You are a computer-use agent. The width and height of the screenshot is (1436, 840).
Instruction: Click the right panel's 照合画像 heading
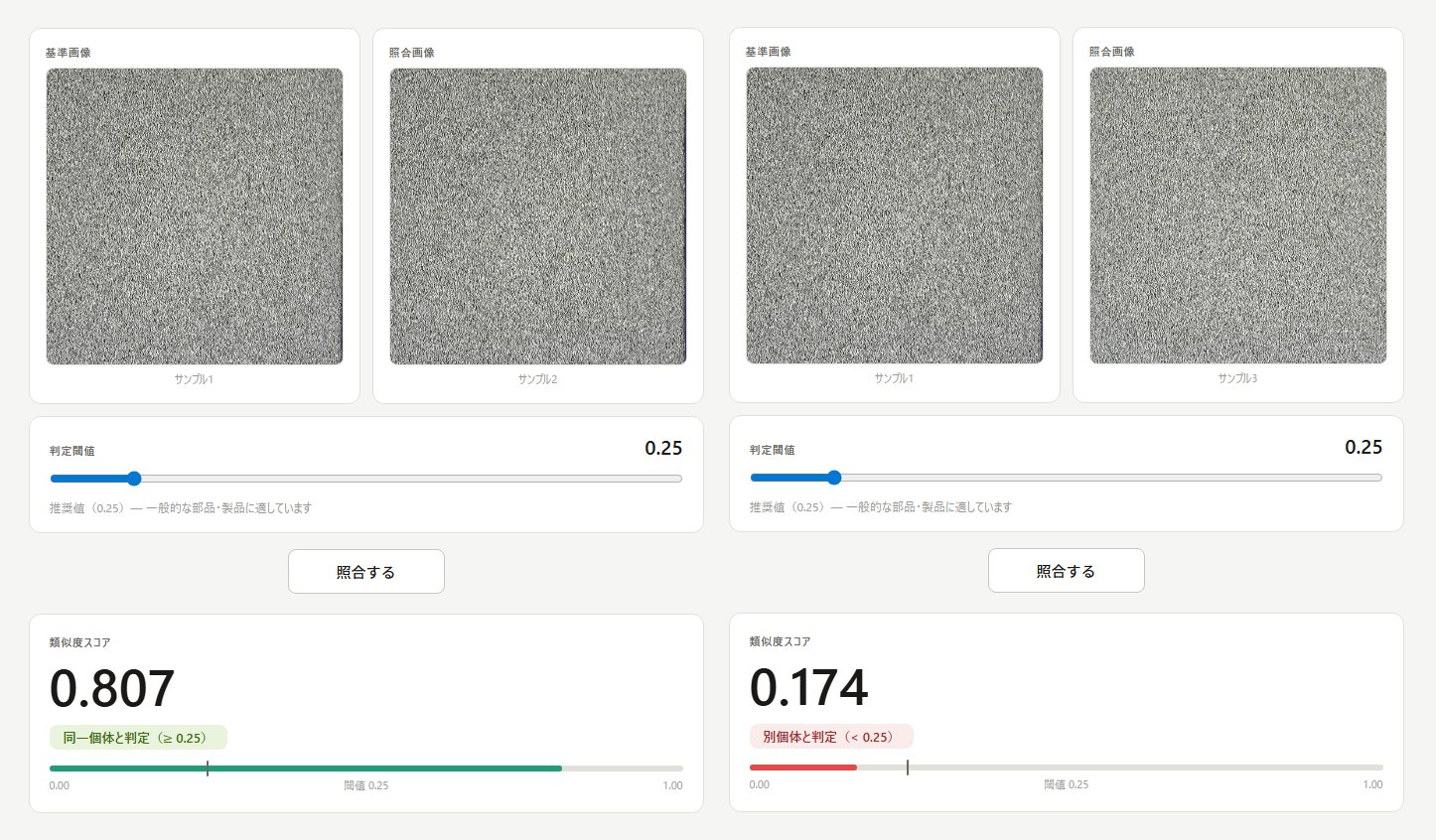point(1112,52)
